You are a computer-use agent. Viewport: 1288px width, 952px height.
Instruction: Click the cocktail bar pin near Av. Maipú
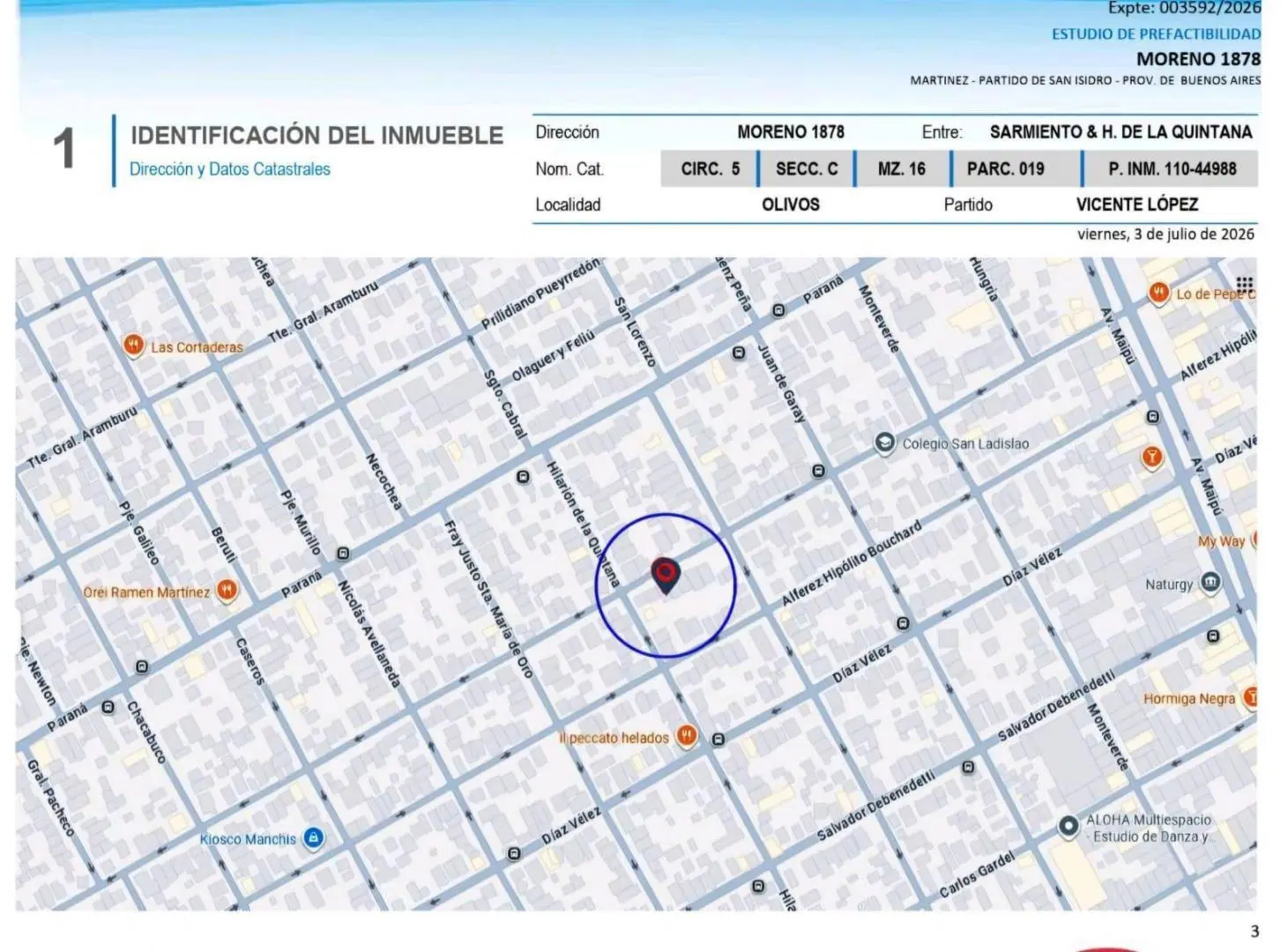point(1151,457)
